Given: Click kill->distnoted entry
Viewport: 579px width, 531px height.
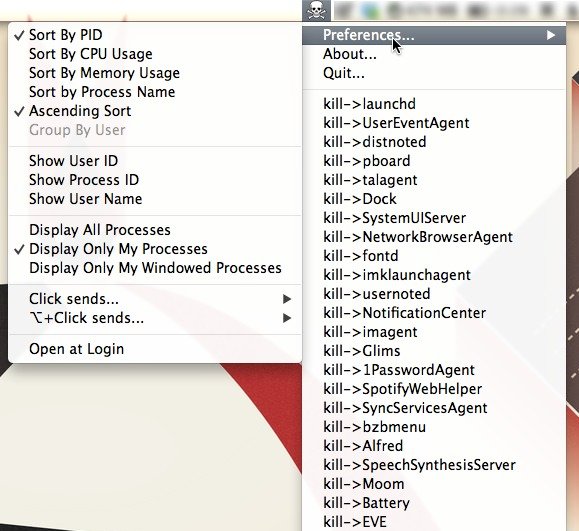Looking at the screenshot, I should click(x=434, y=142).
